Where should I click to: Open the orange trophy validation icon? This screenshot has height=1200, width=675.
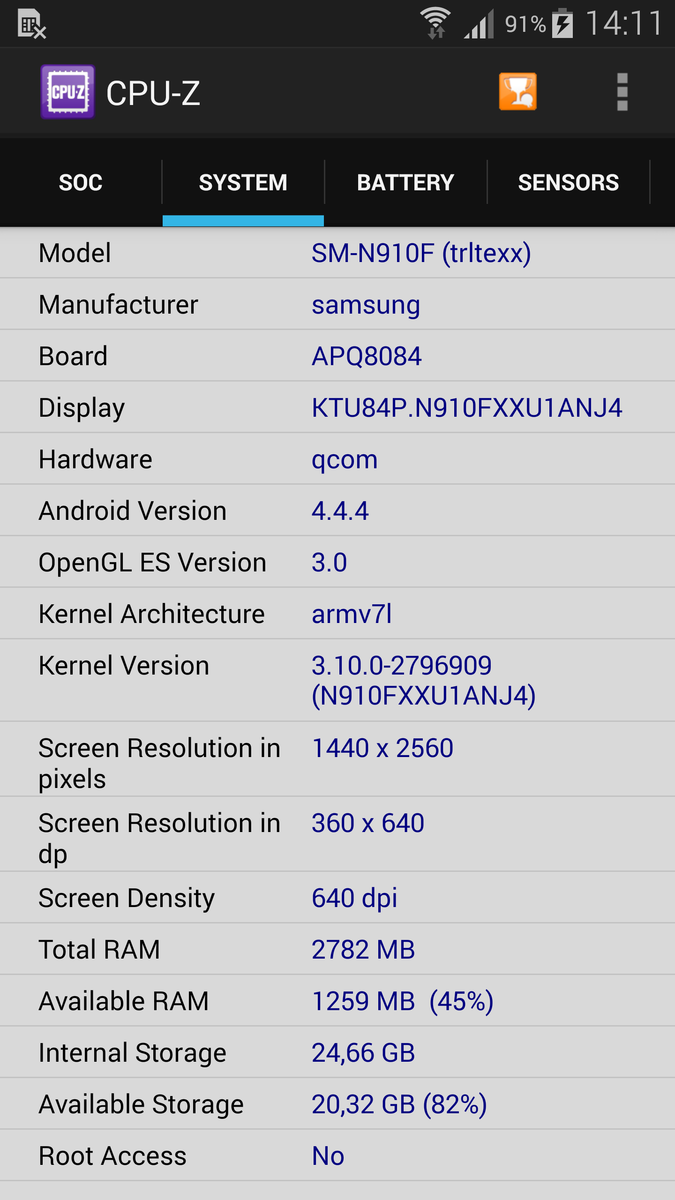tap(518, 92)
